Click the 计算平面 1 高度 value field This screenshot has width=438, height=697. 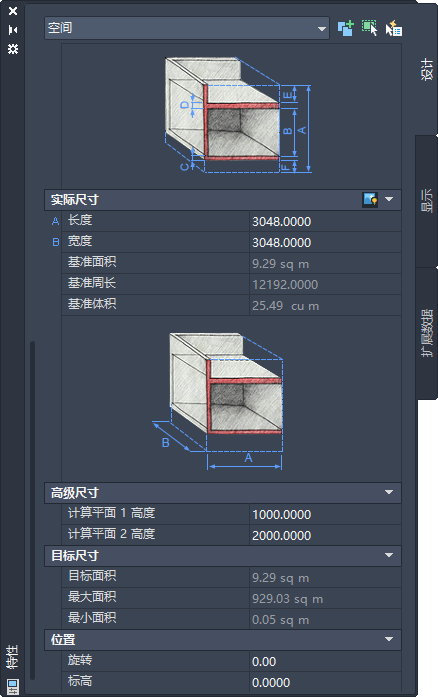325,514
